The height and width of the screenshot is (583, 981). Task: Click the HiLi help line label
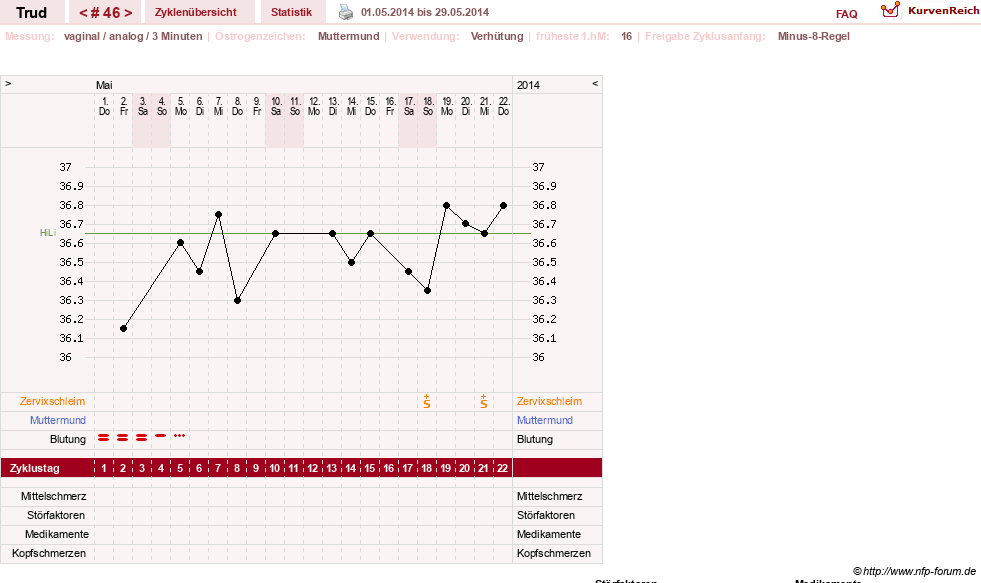point(48,233)
